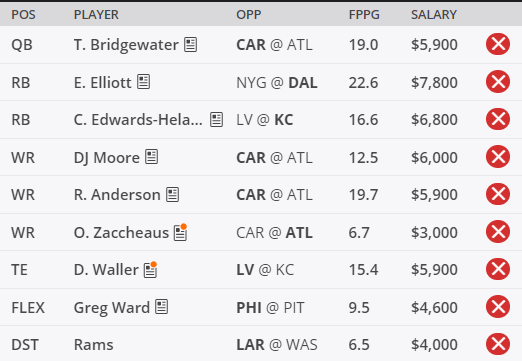View DJ Moore news card icon
Viewport: 522px width, 361px height.
(151, 157)
